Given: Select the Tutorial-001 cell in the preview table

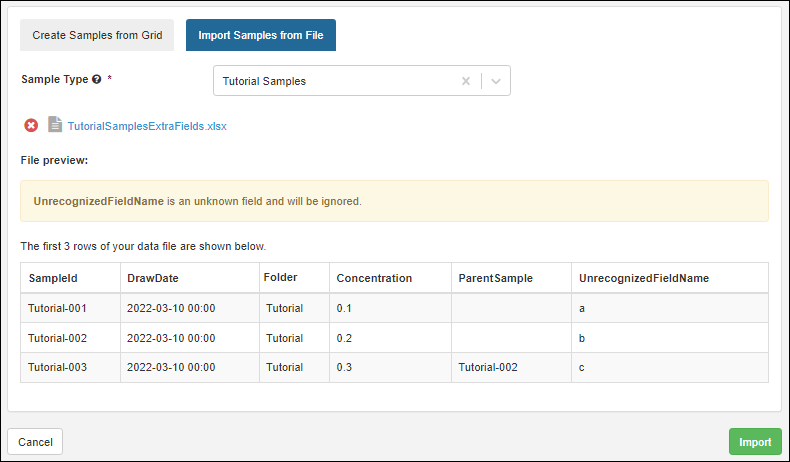Looking at the screenshot, I should coord(58,308).
